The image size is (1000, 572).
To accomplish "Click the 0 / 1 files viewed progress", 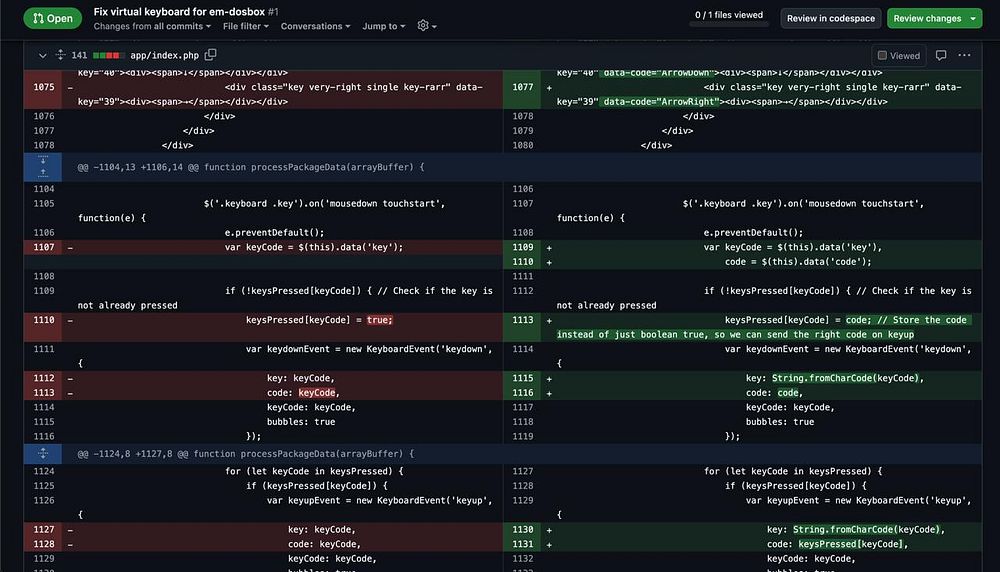I will (x=728, y=16).
